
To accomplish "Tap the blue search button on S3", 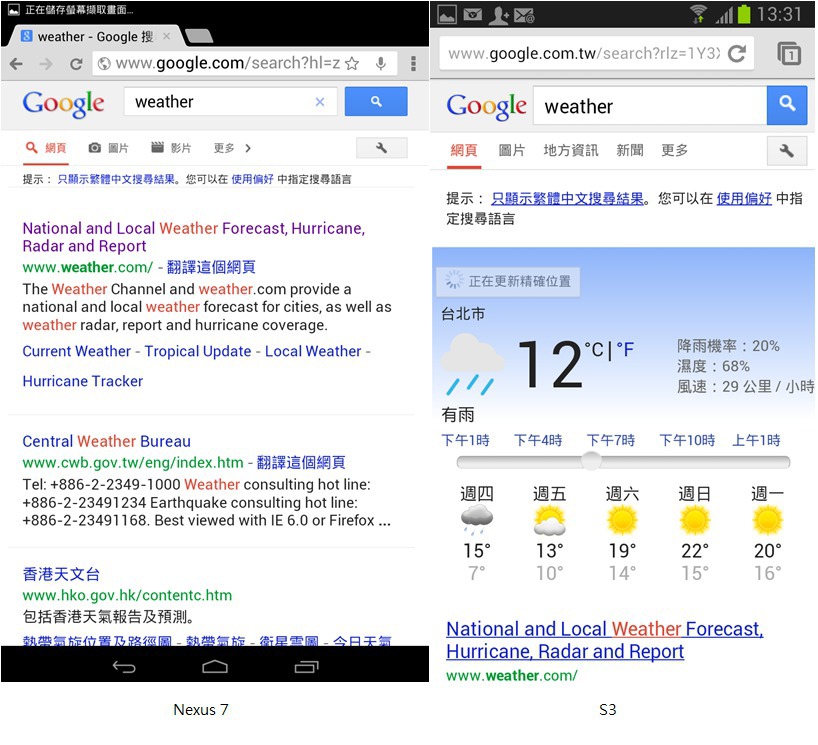I will [787, 105].
